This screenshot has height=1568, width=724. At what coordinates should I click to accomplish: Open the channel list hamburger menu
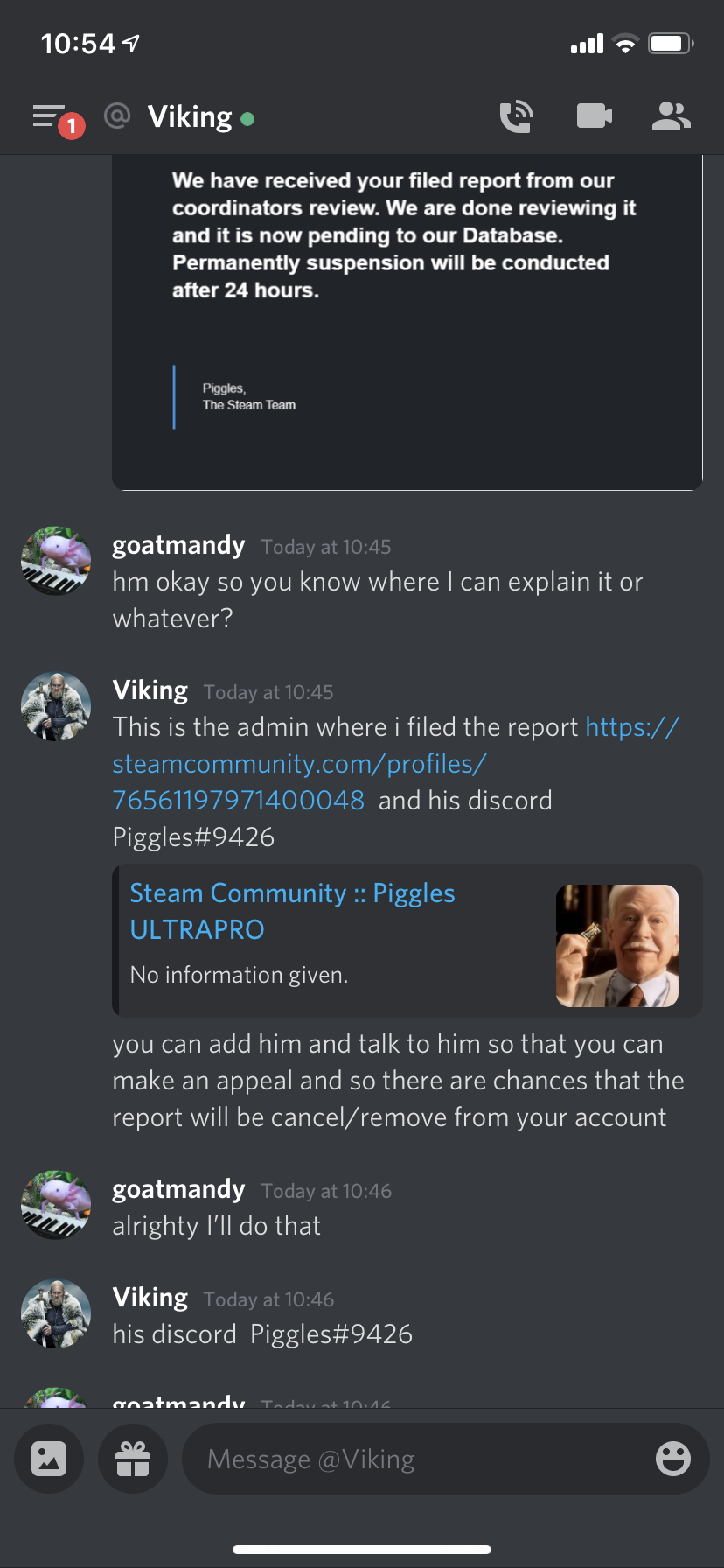49,116
